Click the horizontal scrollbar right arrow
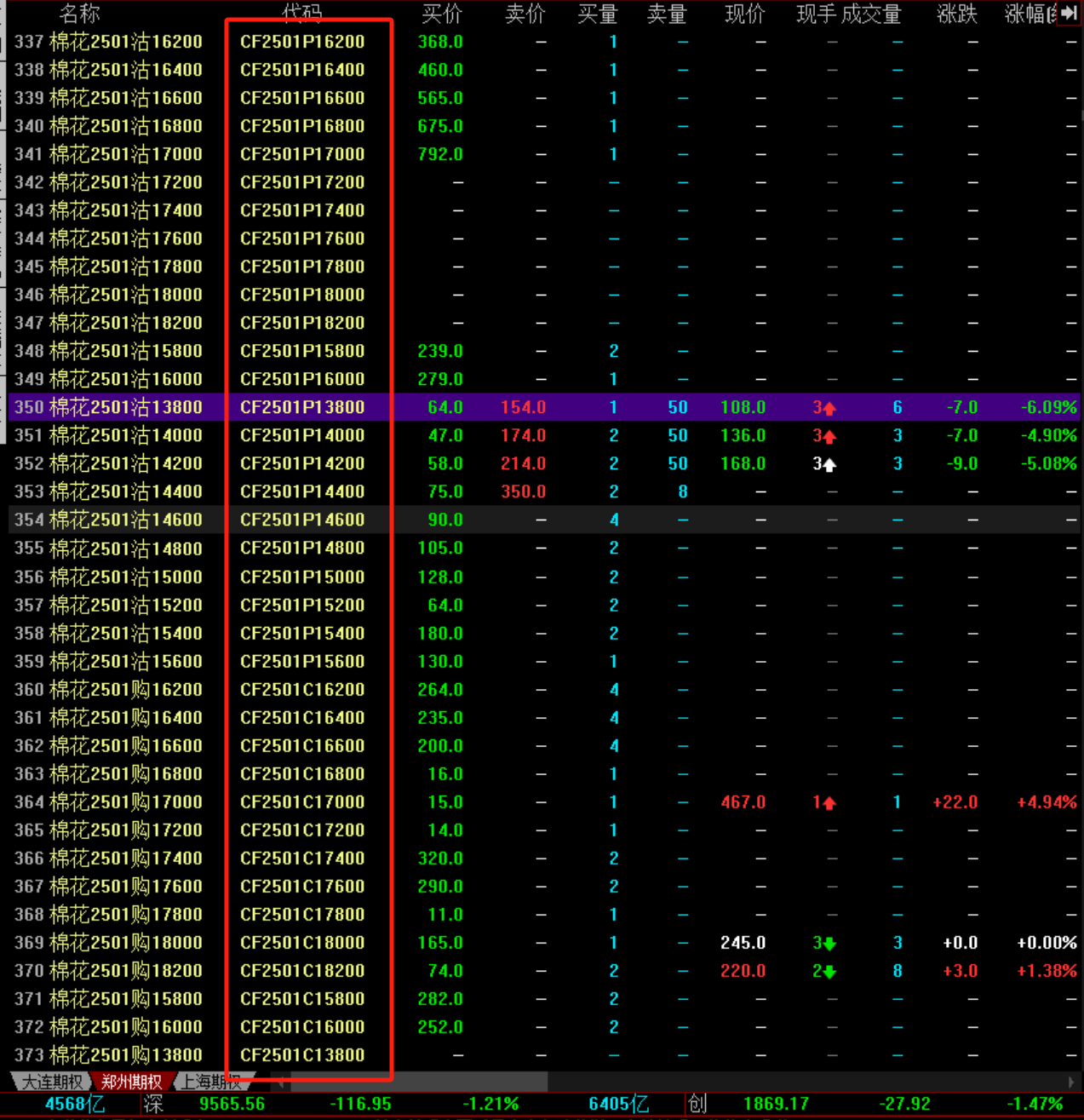The height and width of the screenshot is (1120, 1084). click(x=1070, y=1083)
